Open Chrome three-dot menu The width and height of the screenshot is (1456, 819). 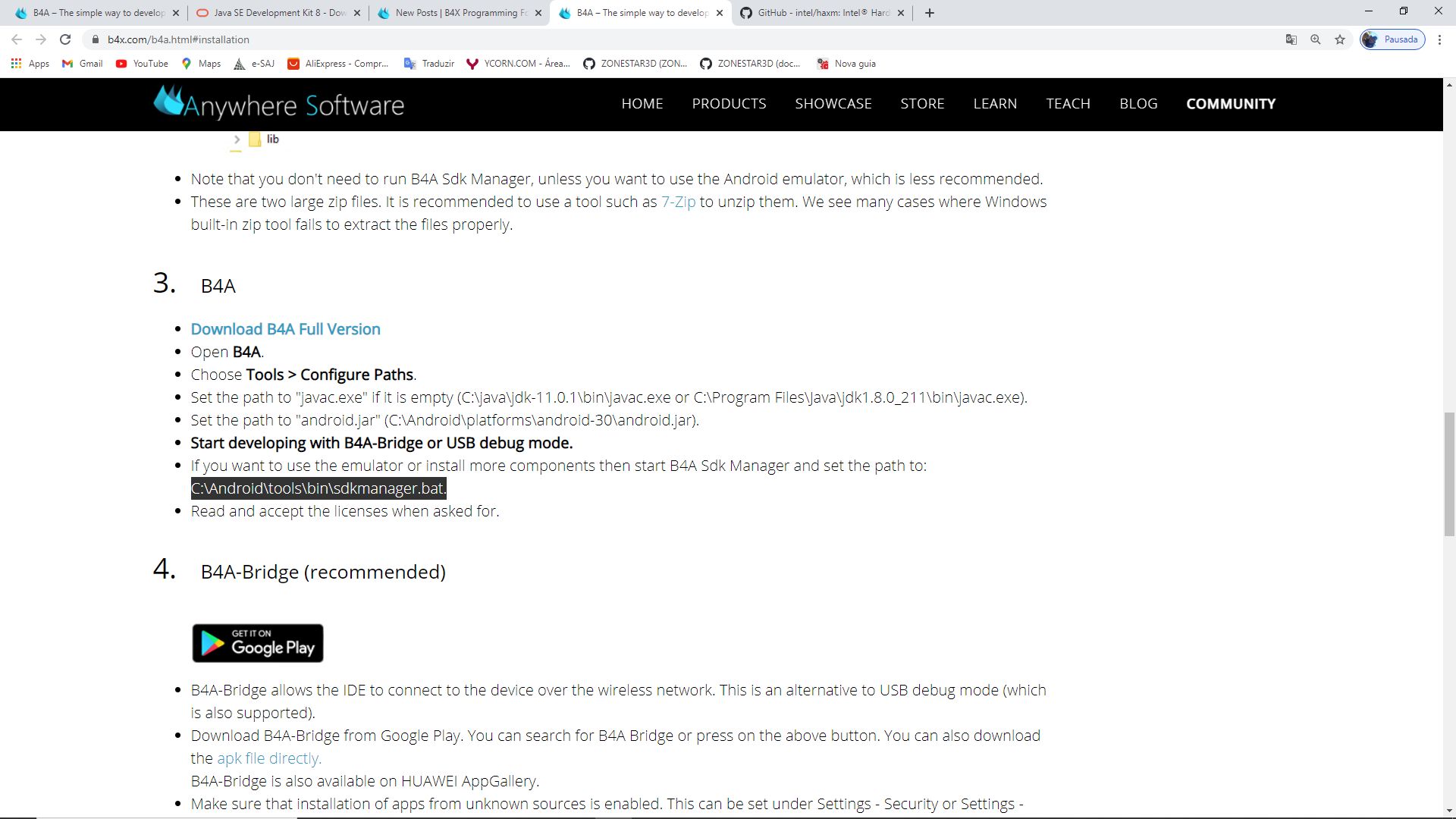point(1439,39)
